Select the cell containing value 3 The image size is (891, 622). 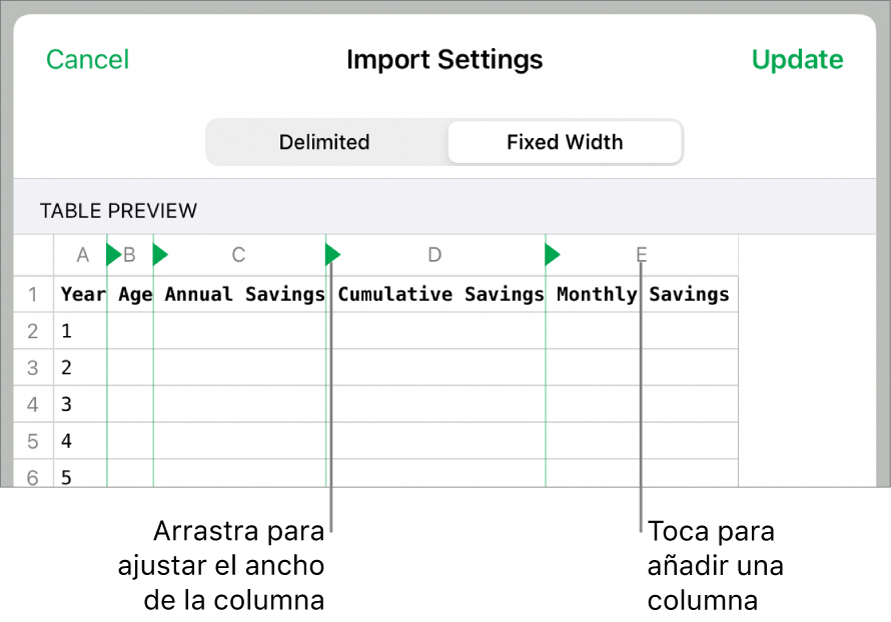66,404
